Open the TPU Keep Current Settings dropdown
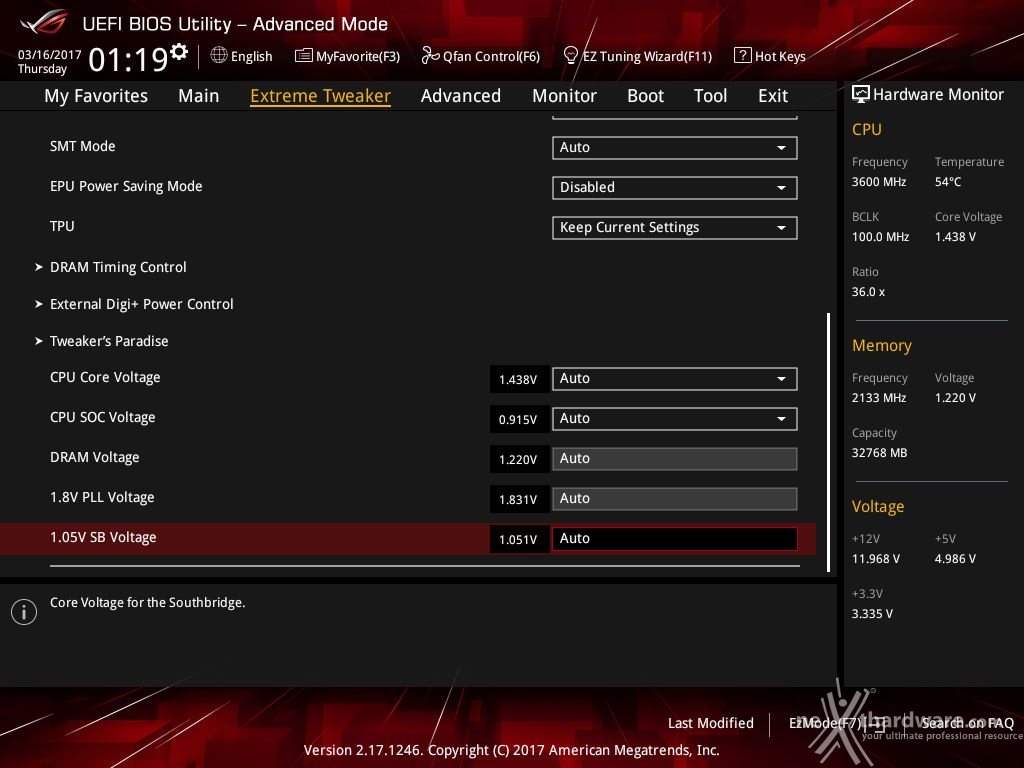 click(674, 227)
